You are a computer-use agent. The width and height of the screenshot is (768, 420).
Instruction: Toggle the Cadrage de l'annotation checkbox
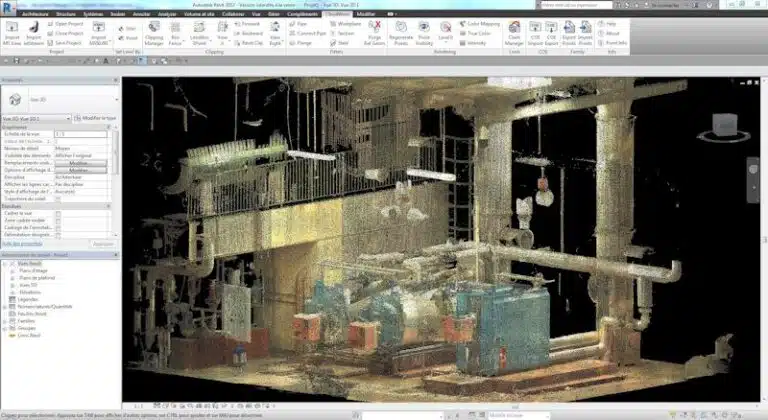[x=58, y=228]
